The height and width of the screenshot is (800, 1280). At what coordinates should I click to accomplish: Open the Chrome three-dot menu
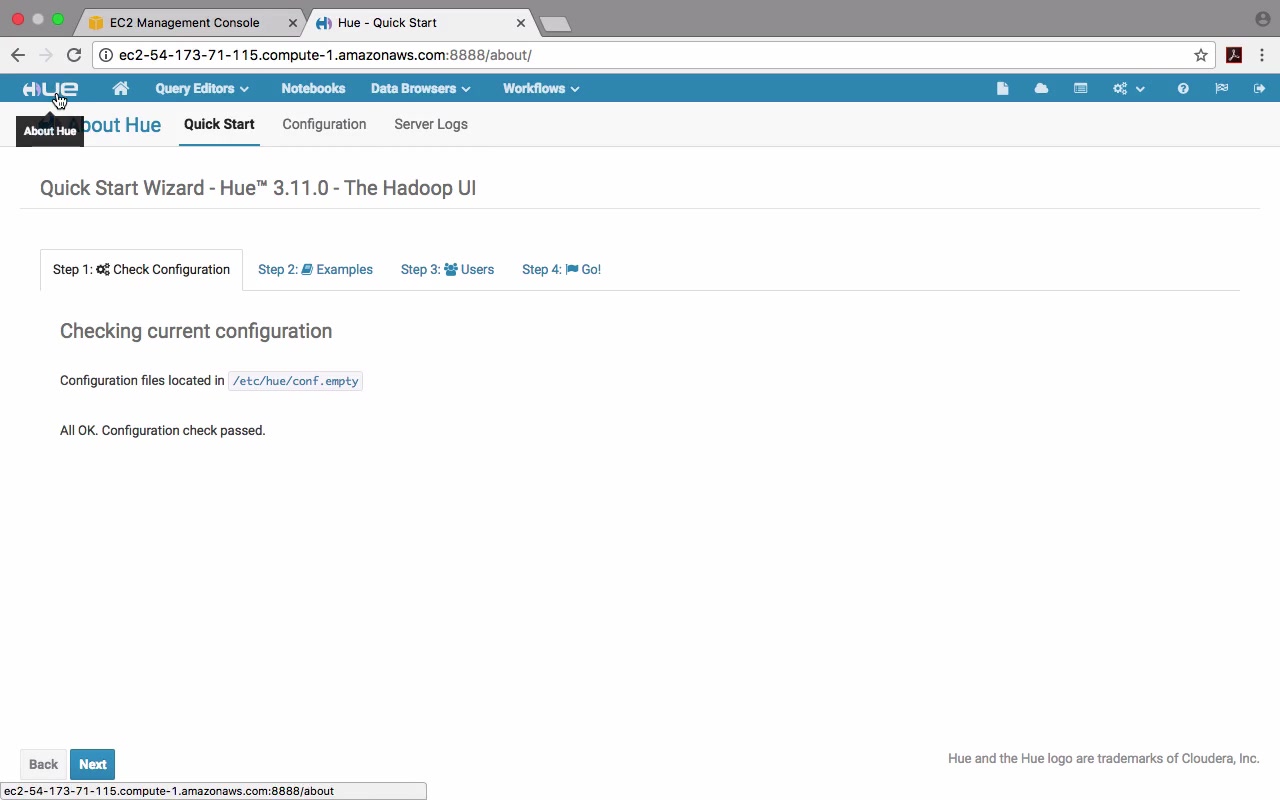point(1262,55)
